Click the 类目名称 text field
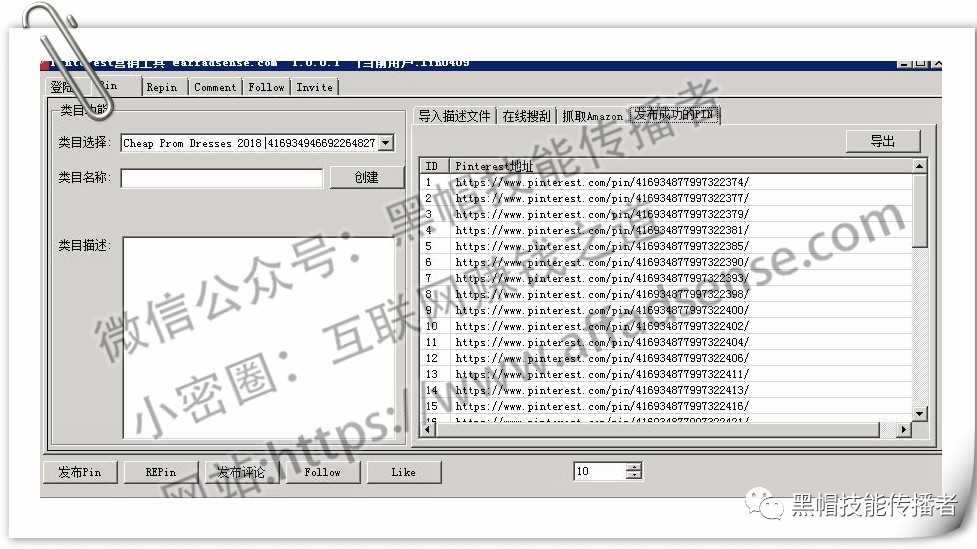Image resolution: width=977 pixels, height=549 pixels. point(221,178)
